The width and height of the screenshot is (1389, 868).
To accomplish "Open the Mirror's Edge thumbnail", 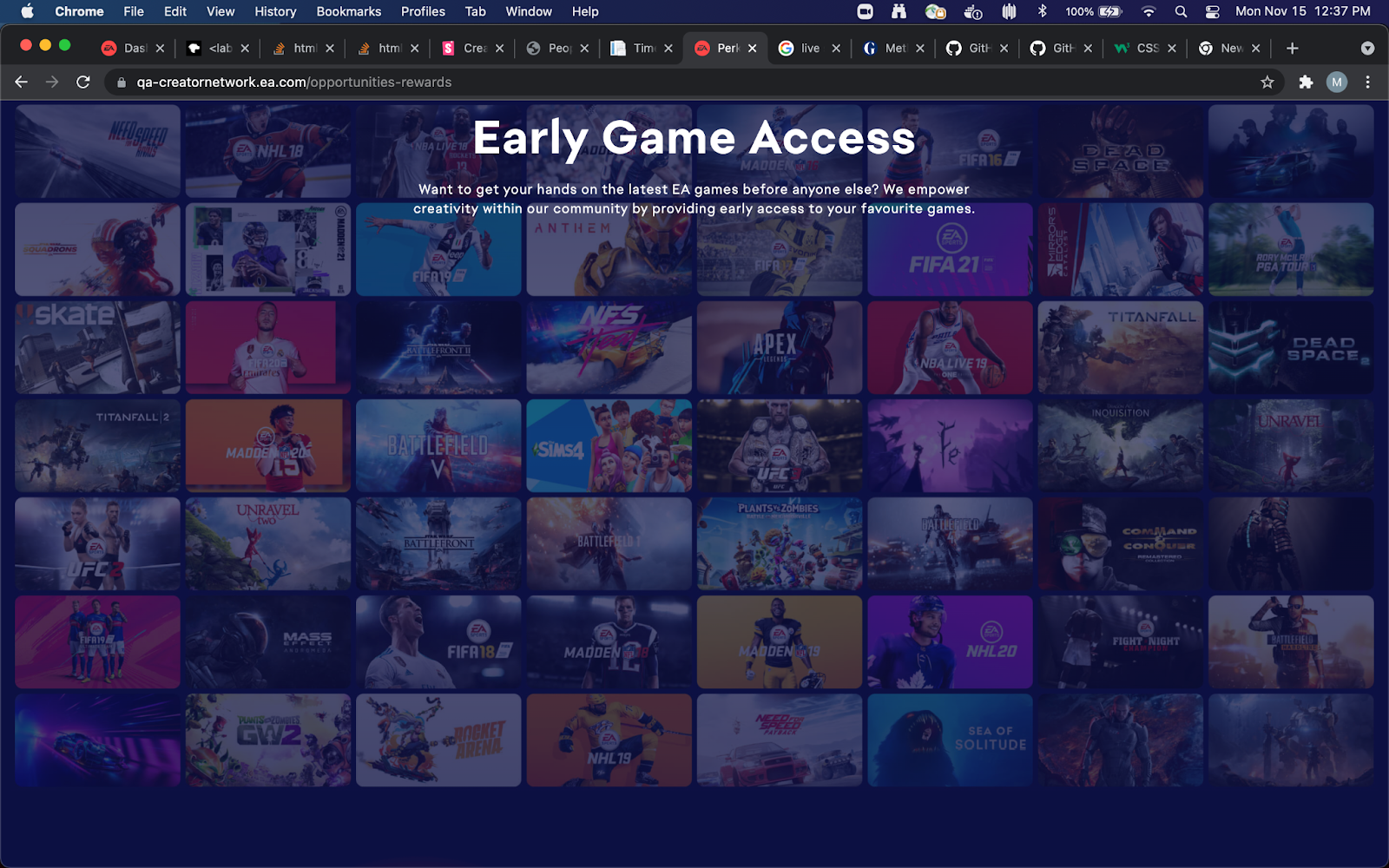I will [1121, 250].
